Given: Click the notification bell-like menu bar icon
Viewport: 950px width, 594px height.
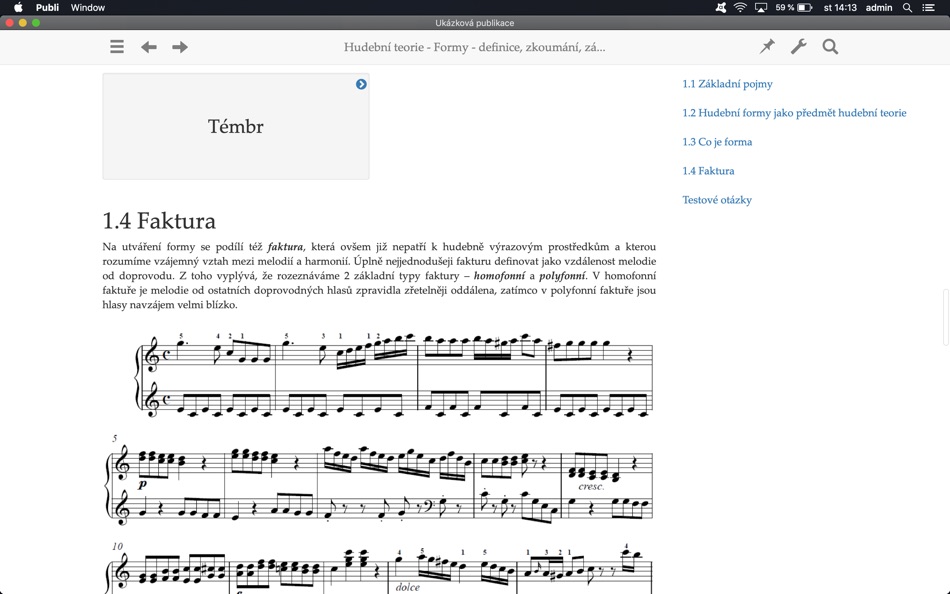Looking at the screenshot, I should point(720,7).
